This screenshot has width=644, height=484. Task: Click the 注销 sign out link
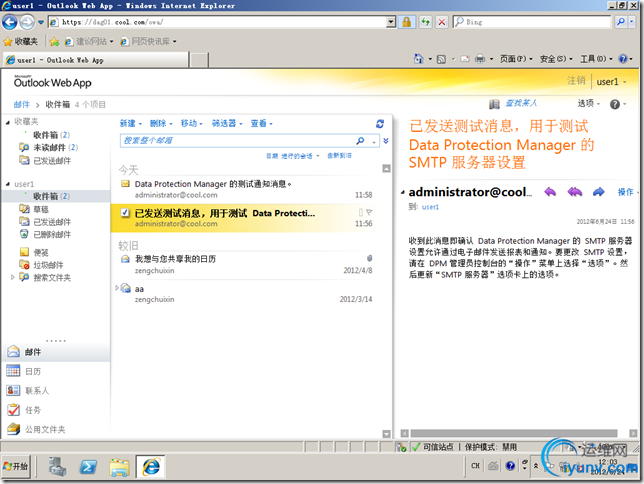coord(576,81)
